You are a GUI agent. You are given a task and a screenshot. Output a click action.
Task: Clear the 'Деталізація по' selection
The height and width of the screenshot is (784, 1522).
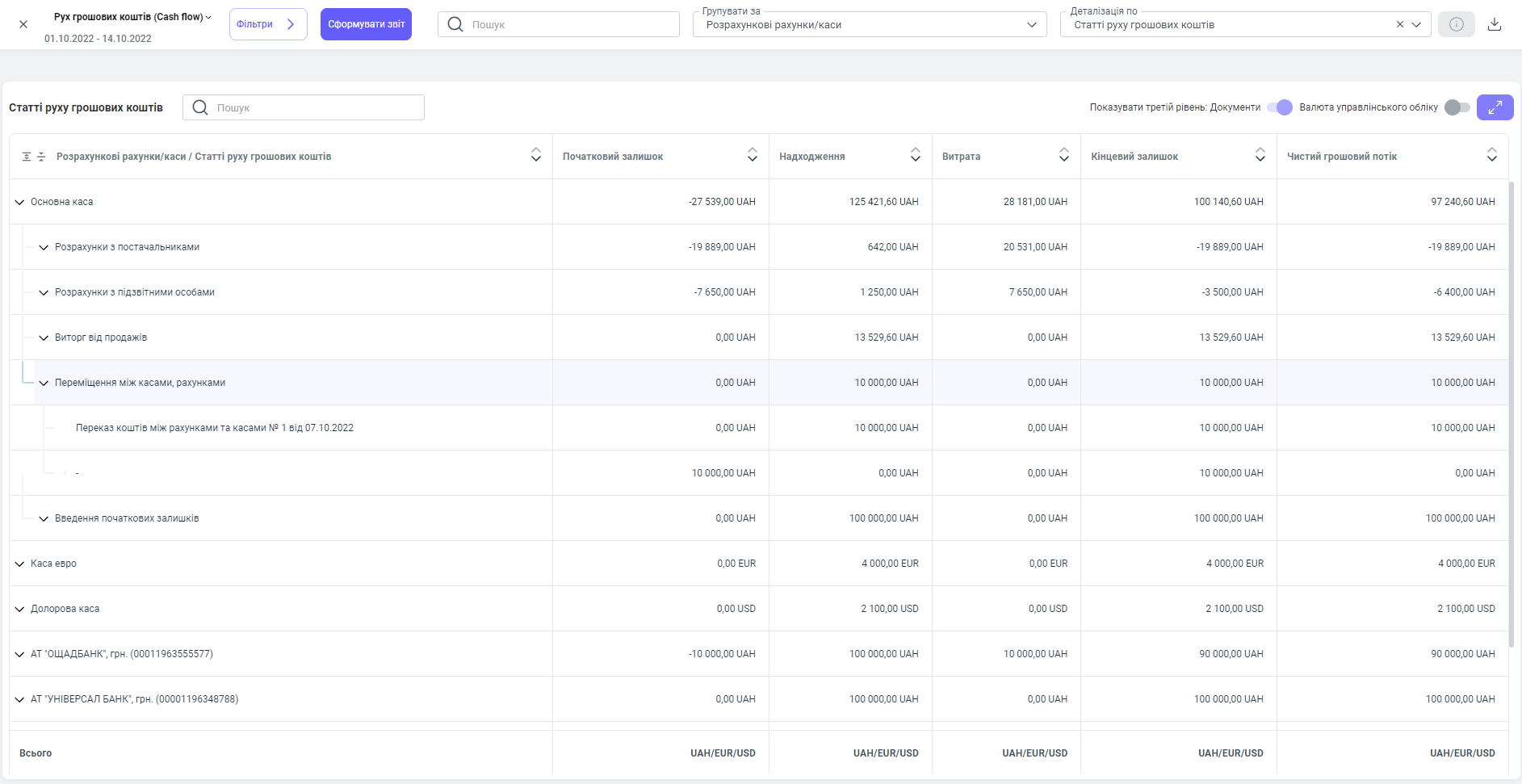[1400, 24]
